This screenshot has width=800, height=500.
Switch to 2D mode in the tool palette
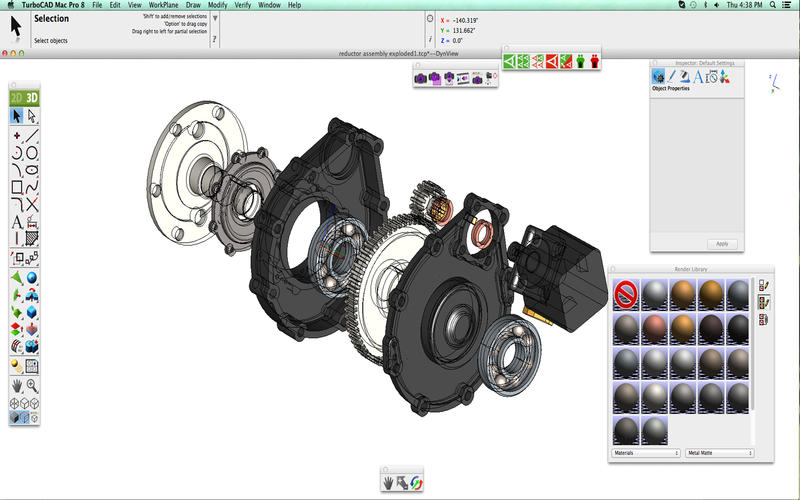pos(17,97)
